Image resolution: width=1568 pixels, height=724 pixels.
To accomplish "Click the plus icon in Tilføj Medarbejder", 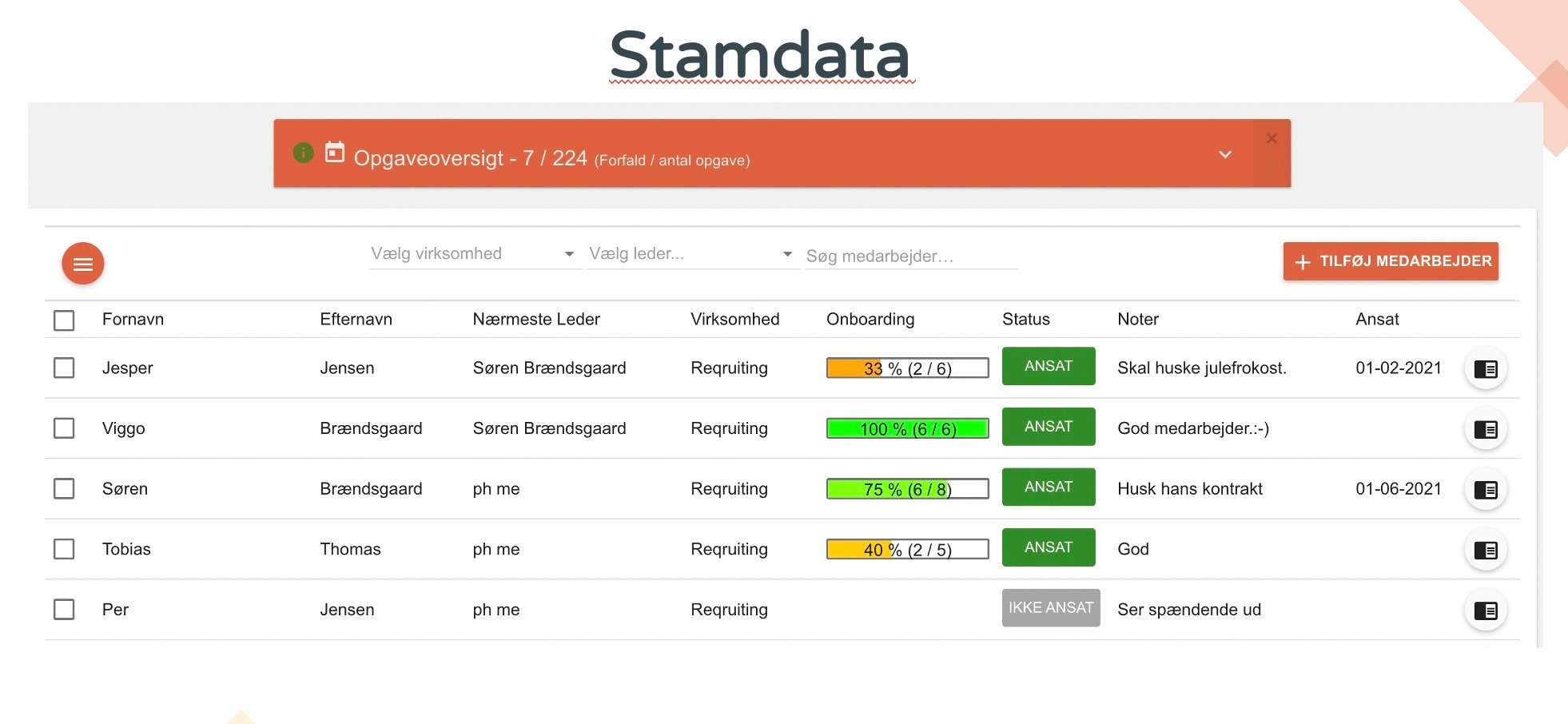I will (x=1303, y=262).
